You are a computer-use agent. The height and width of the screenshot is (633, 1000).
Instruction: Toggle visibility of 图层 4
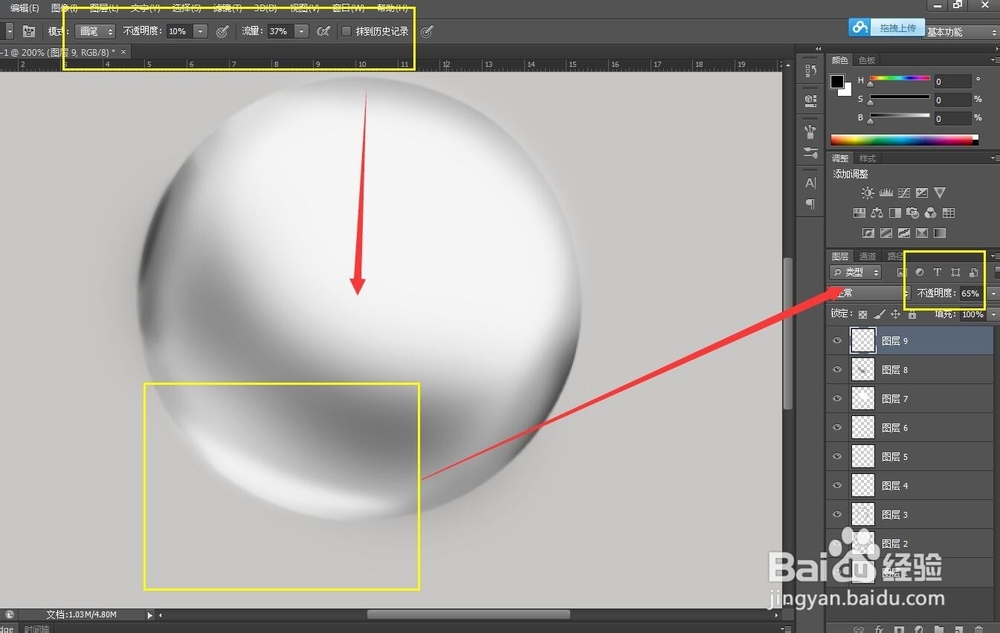837,486
